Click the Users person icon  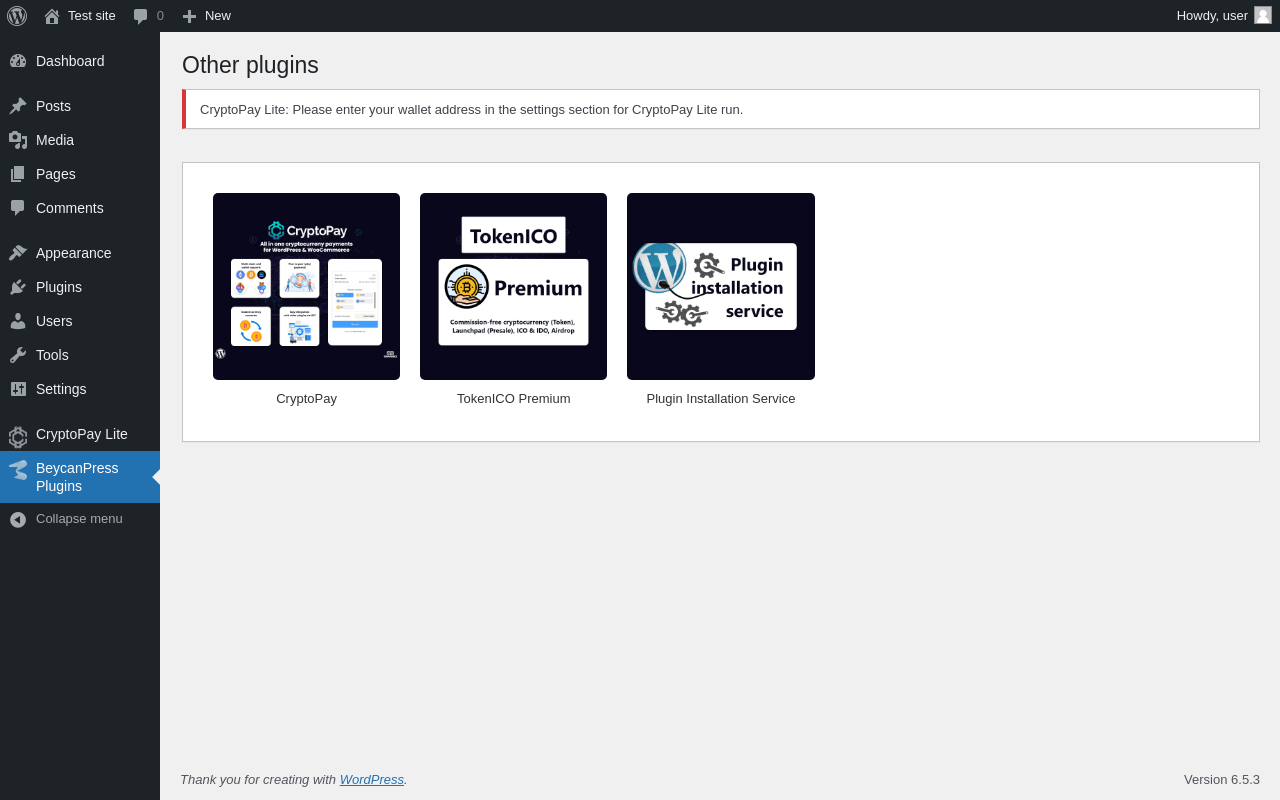tap(18, 321)
